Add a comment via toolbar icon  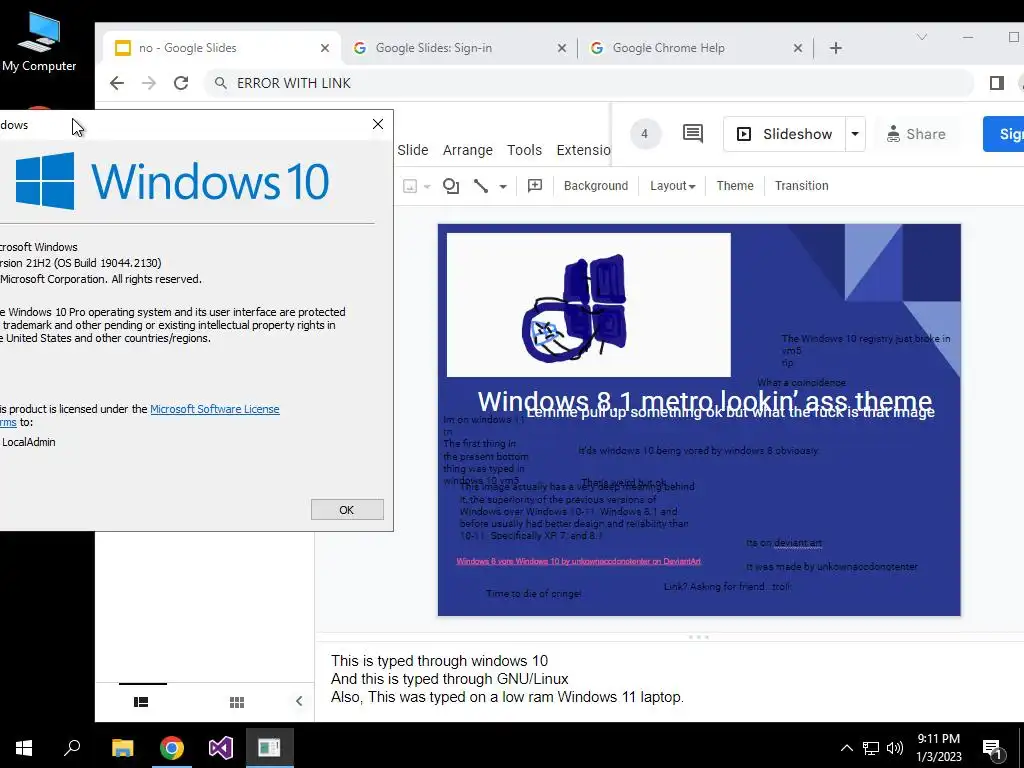pyautogui.click(x=535, y=186)
